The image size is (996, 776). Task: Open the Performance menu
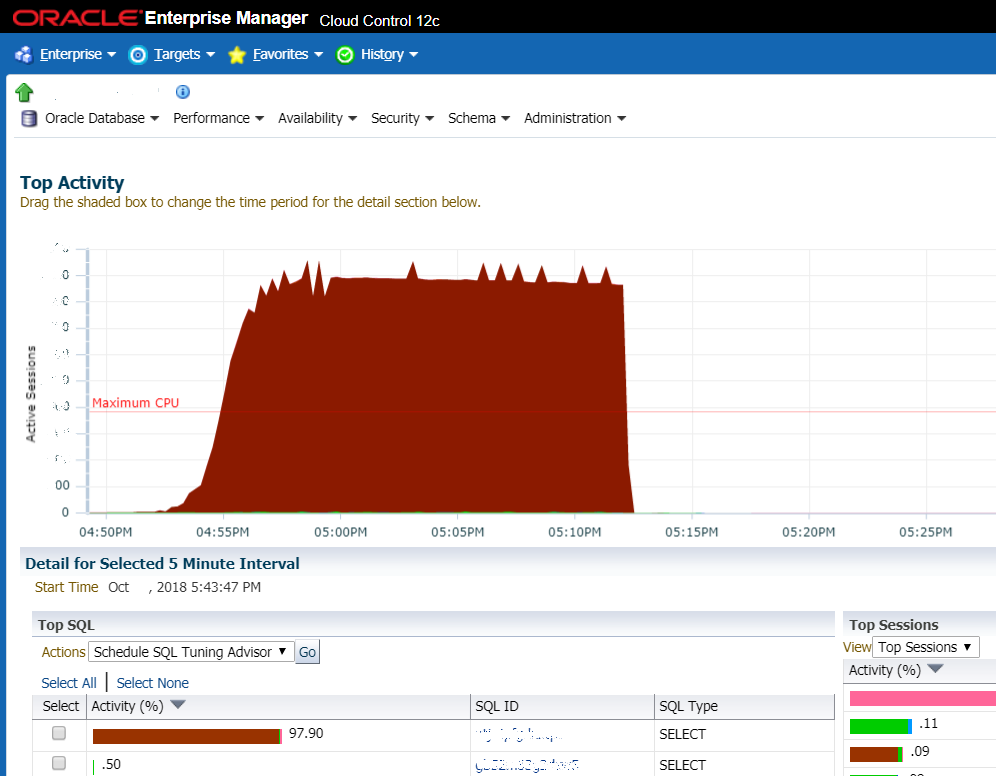[x=219, y=118]
